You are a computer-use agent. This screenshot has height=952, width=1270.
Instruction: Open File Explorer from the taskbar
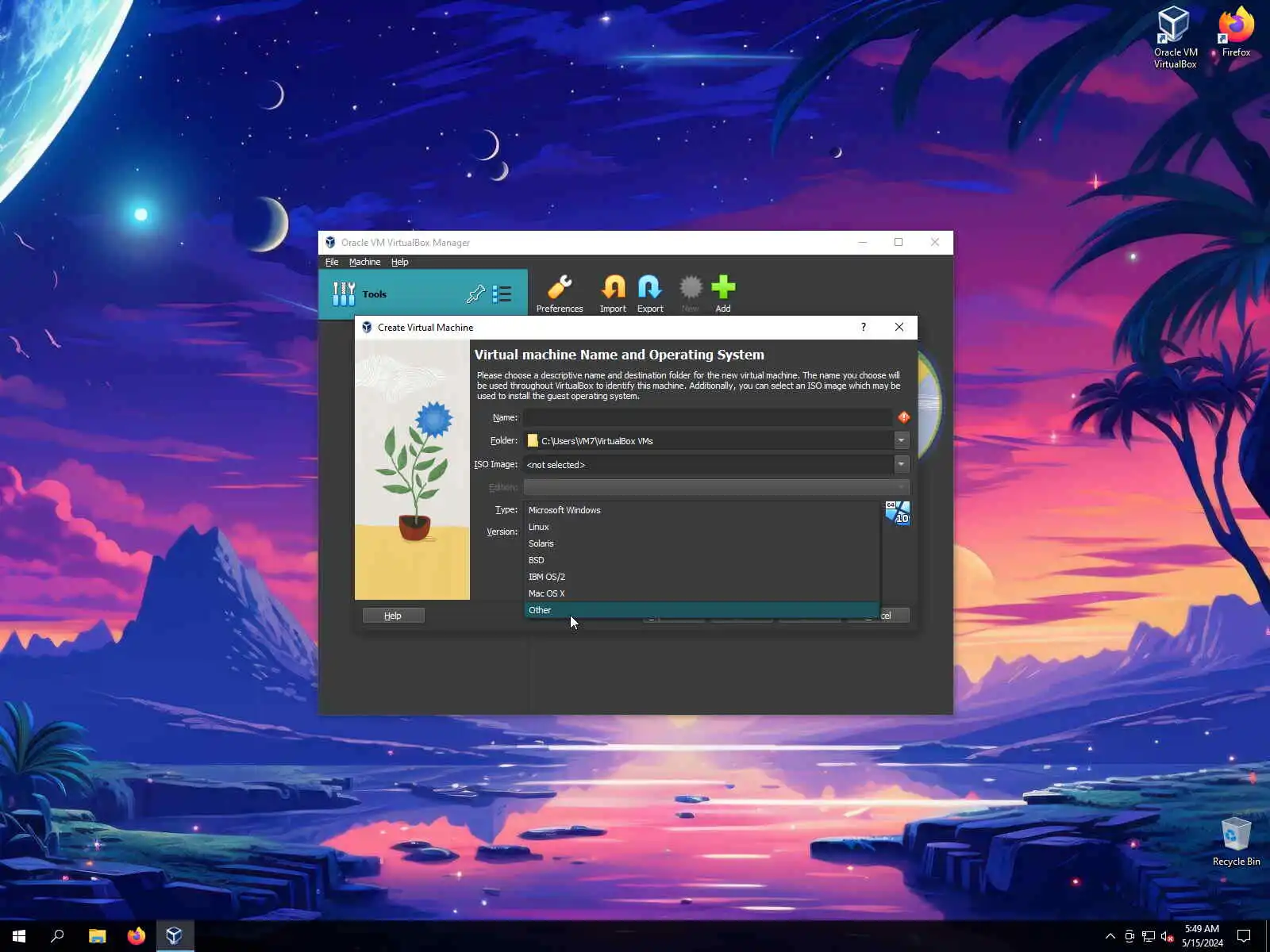coord(97,936)
